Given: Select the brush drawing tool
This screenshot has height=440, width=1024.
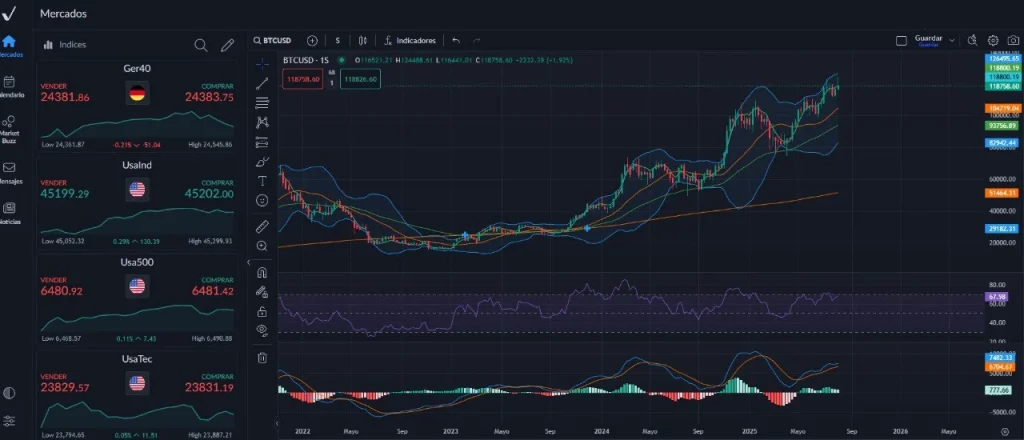Looking at the screenshot, I should click(262, 162).
